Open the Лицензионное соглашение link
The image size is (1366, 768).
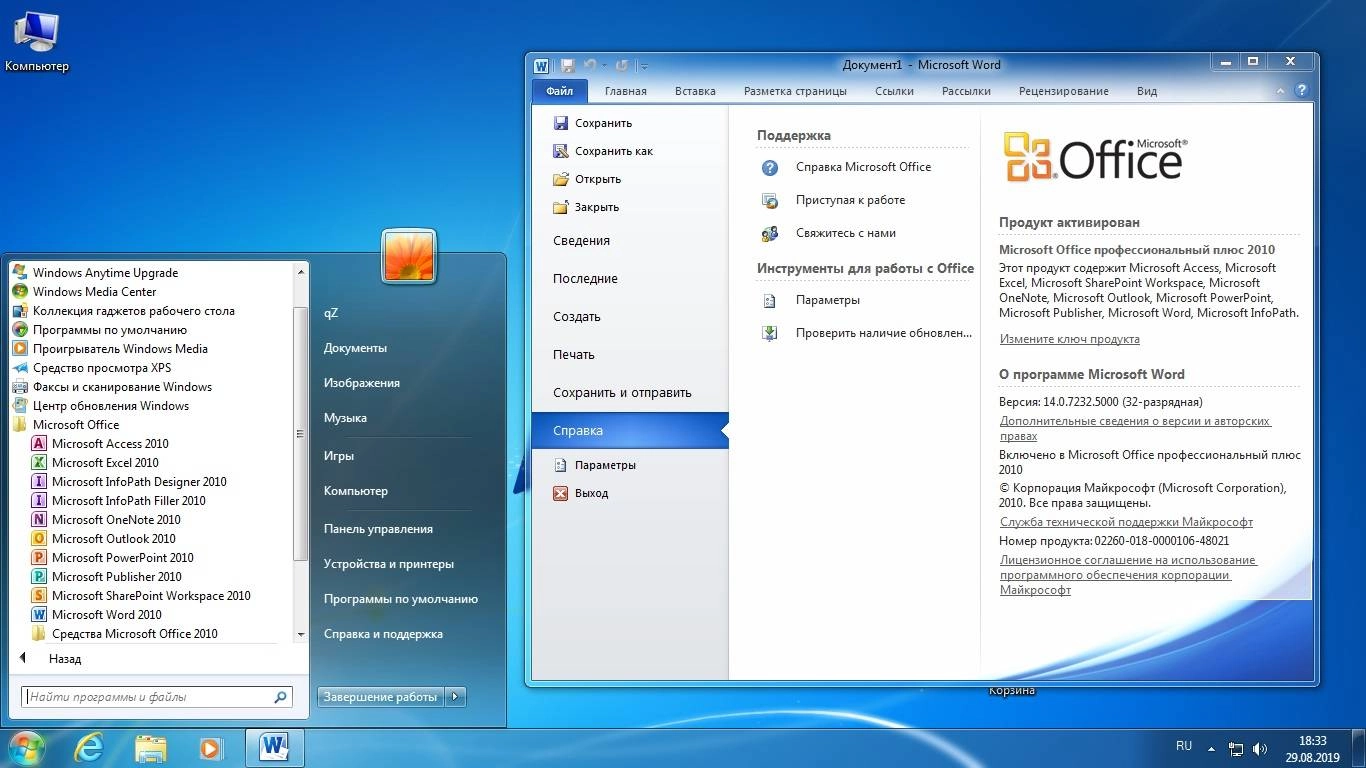(x=1128, y=575)
